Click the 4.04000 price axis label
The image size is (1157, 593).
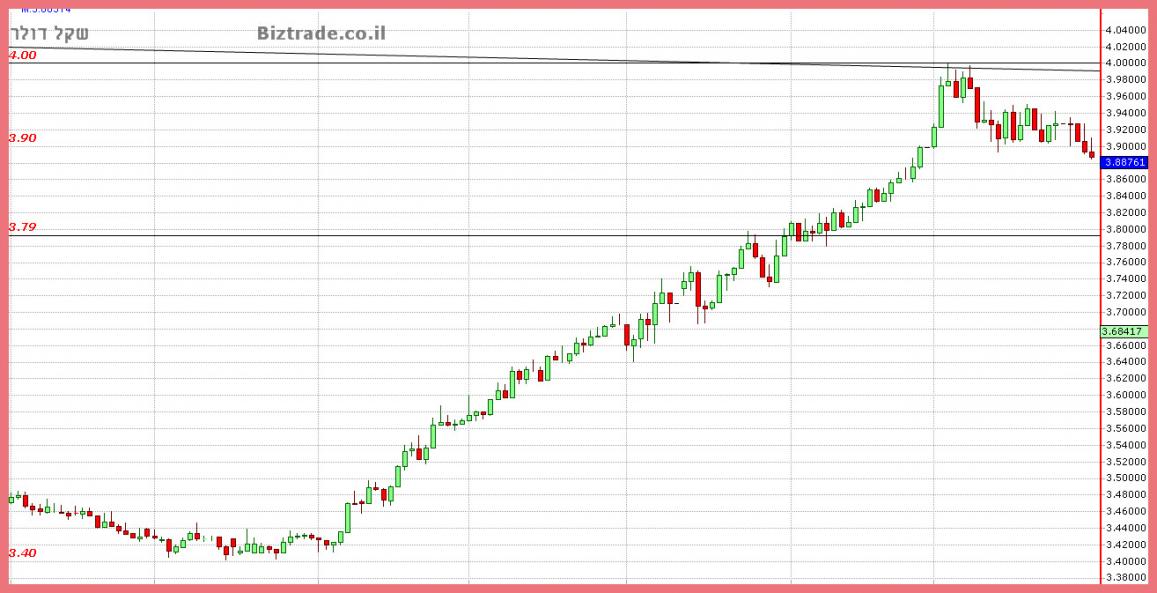click(1125, 30)
